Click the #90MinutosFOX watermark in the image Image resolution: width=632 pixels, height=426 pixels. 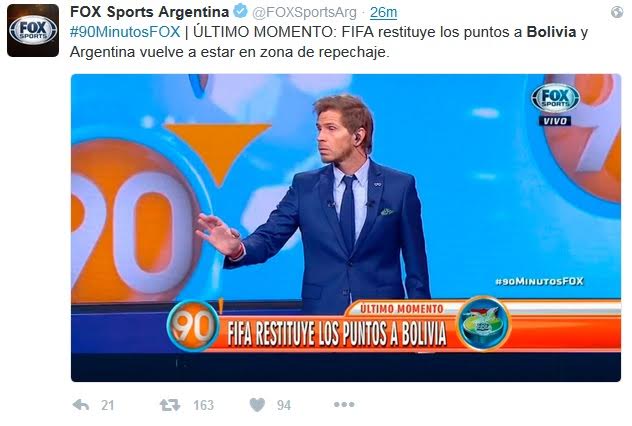(539, 281)
